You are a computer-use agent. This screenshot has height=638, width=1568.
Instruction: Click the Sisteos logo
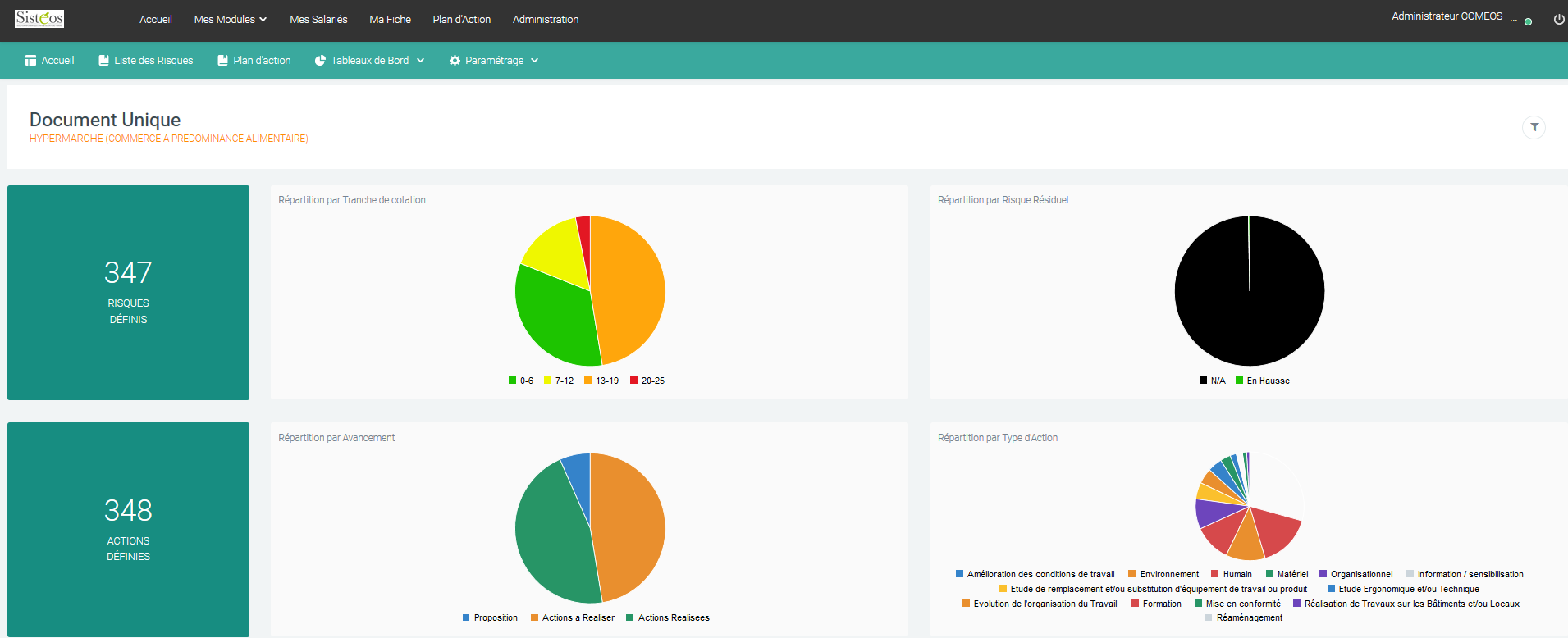(x=39, y=18)
